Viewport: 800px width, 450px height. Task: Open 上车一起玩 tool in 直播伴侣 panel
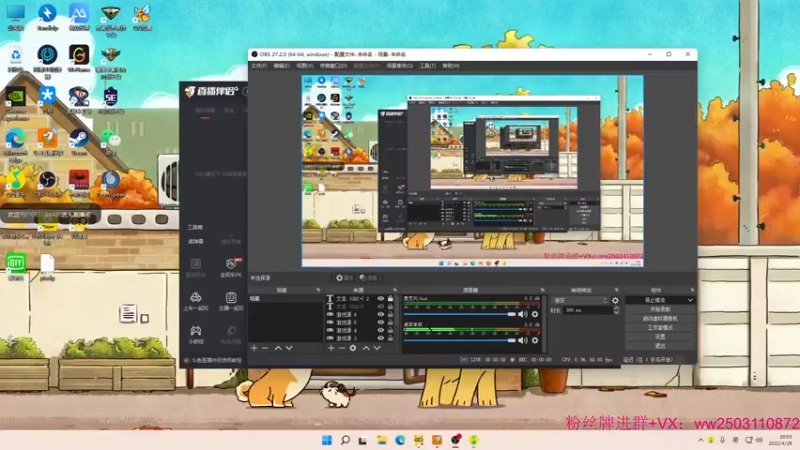coord(196,301)
